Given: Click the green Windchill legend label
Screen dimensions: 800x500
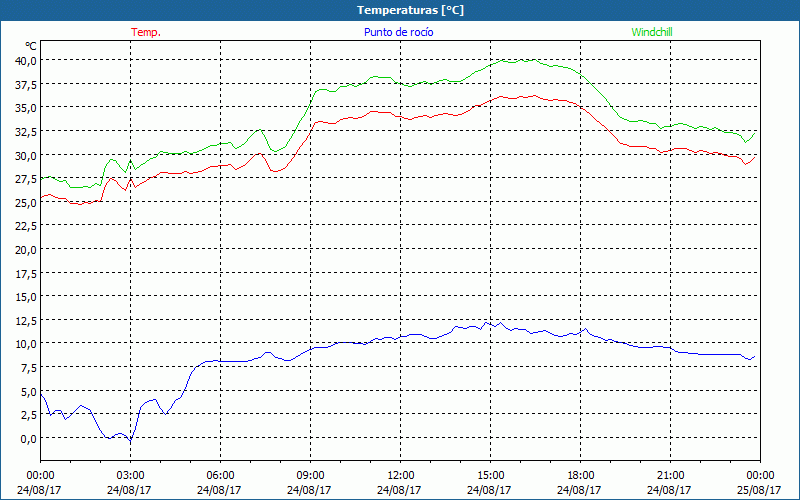Looking at the screenshot, I should [x=652, y=32].
